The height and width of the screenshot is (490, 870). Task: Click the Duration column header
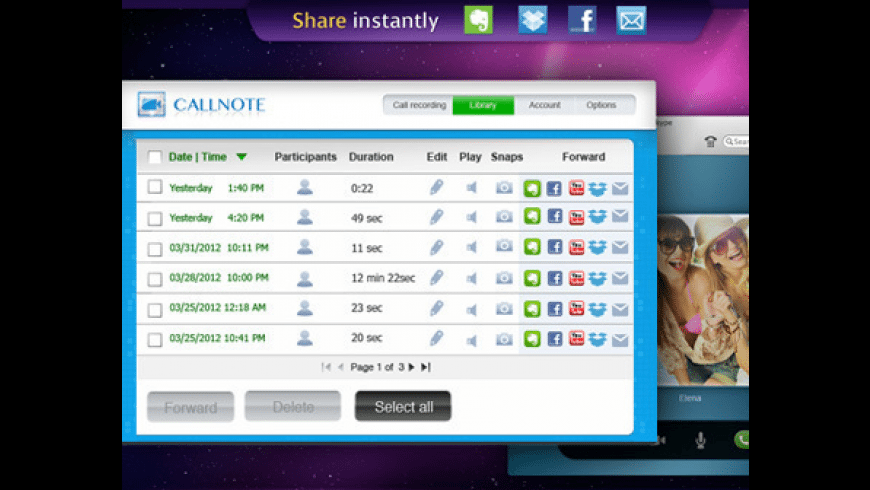[371, 157]
